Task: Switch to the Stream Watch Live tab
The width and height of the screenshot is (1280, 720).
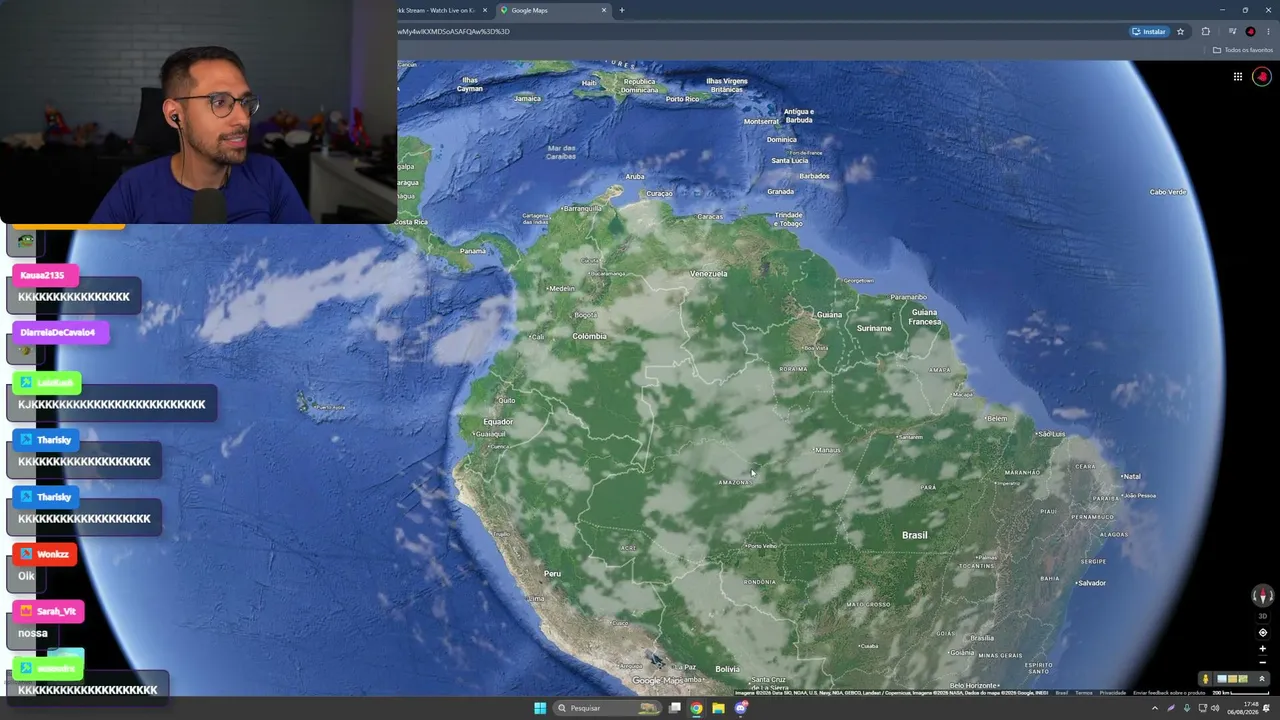Action: click(437, 10)
